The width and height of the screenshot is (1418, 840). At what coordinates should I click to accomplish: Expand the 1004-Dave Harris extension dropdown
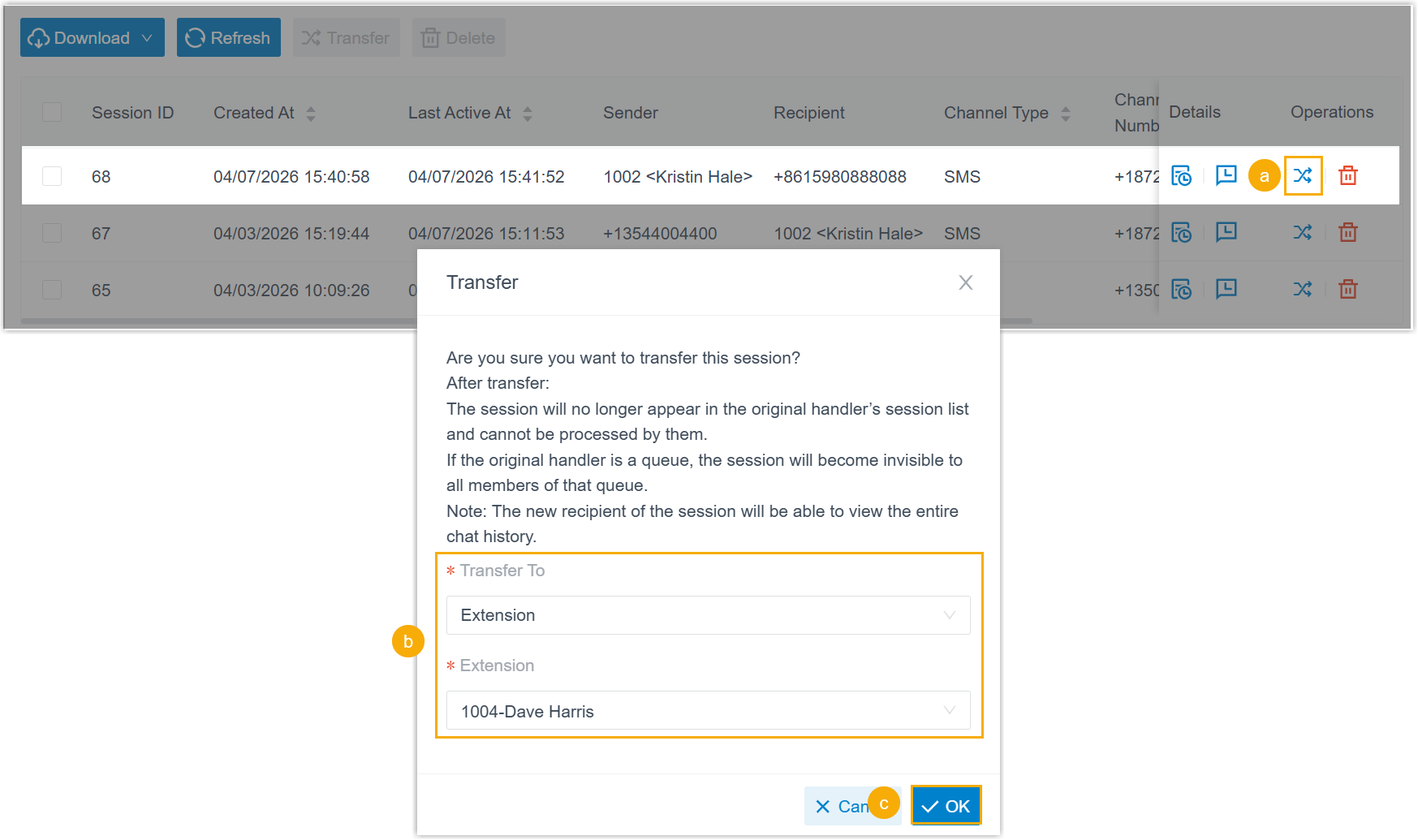pos(708,711)
